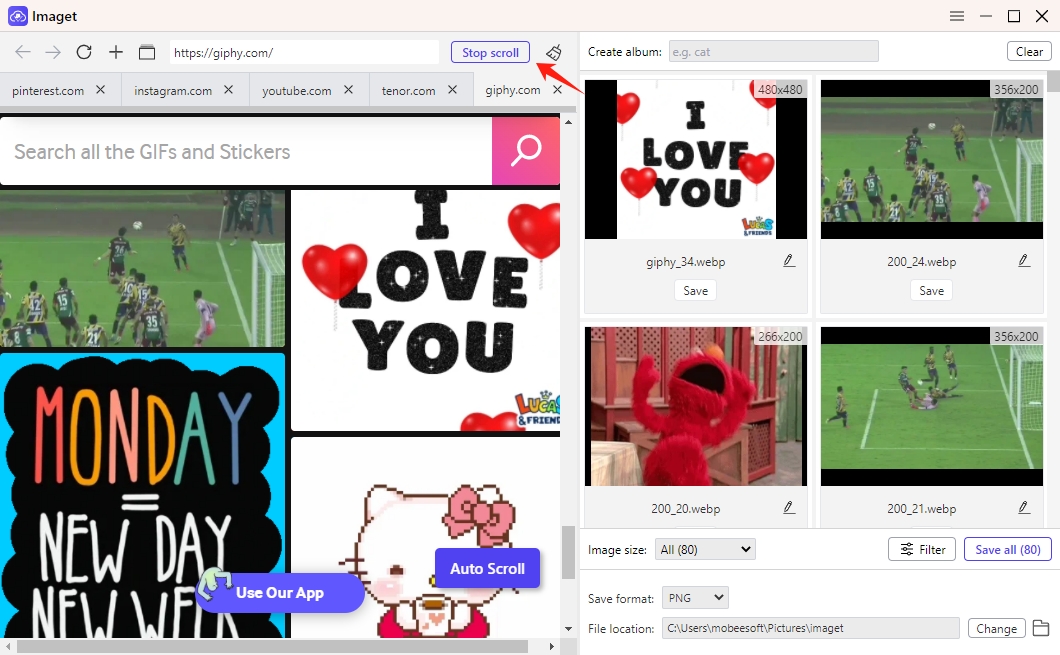This screenshot has height=655, width=1060.
Task: Click the 200_24.webp file name
Action: coord(921,262)
